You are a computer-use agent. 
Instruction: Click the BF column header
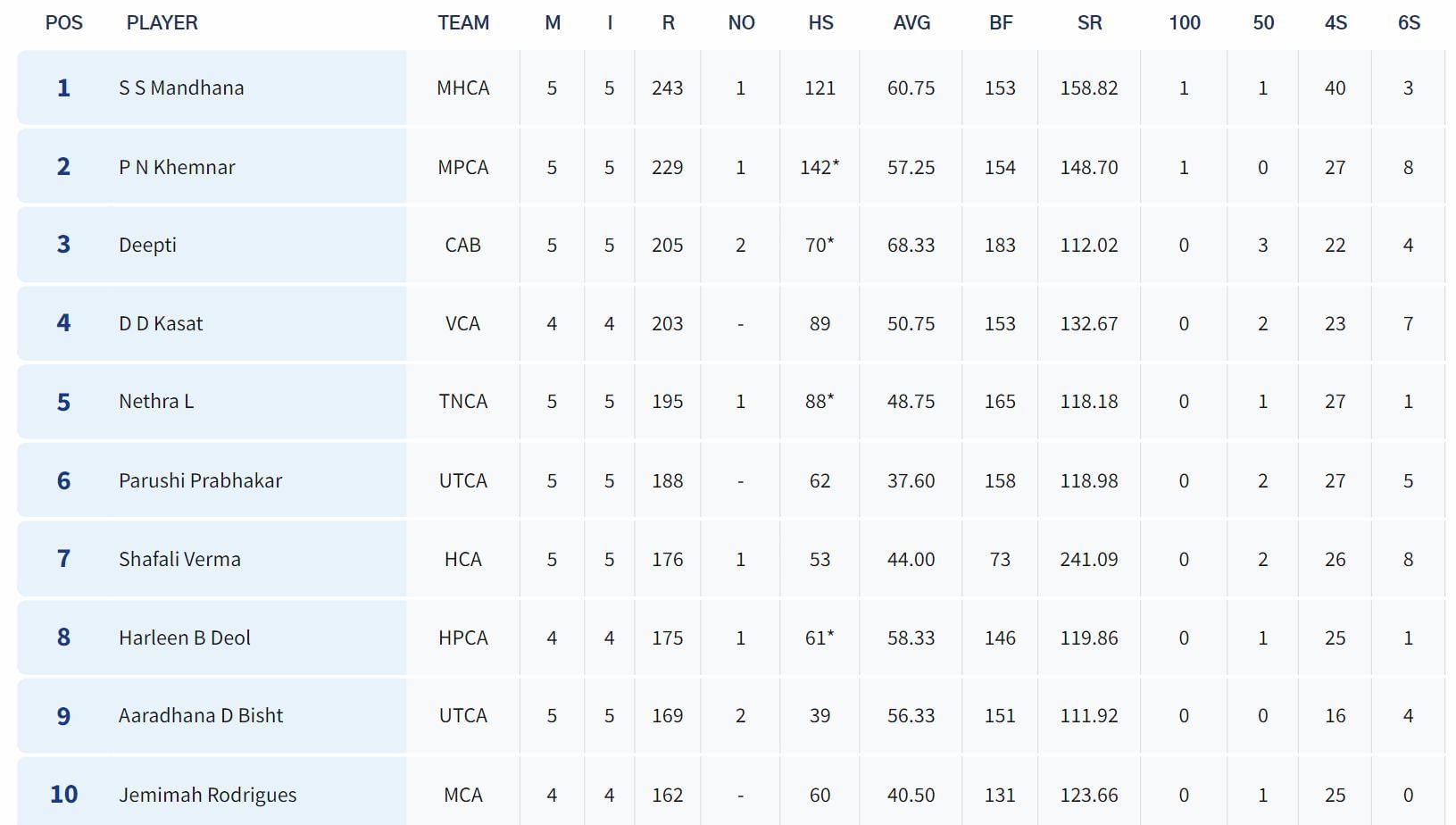1001,23
